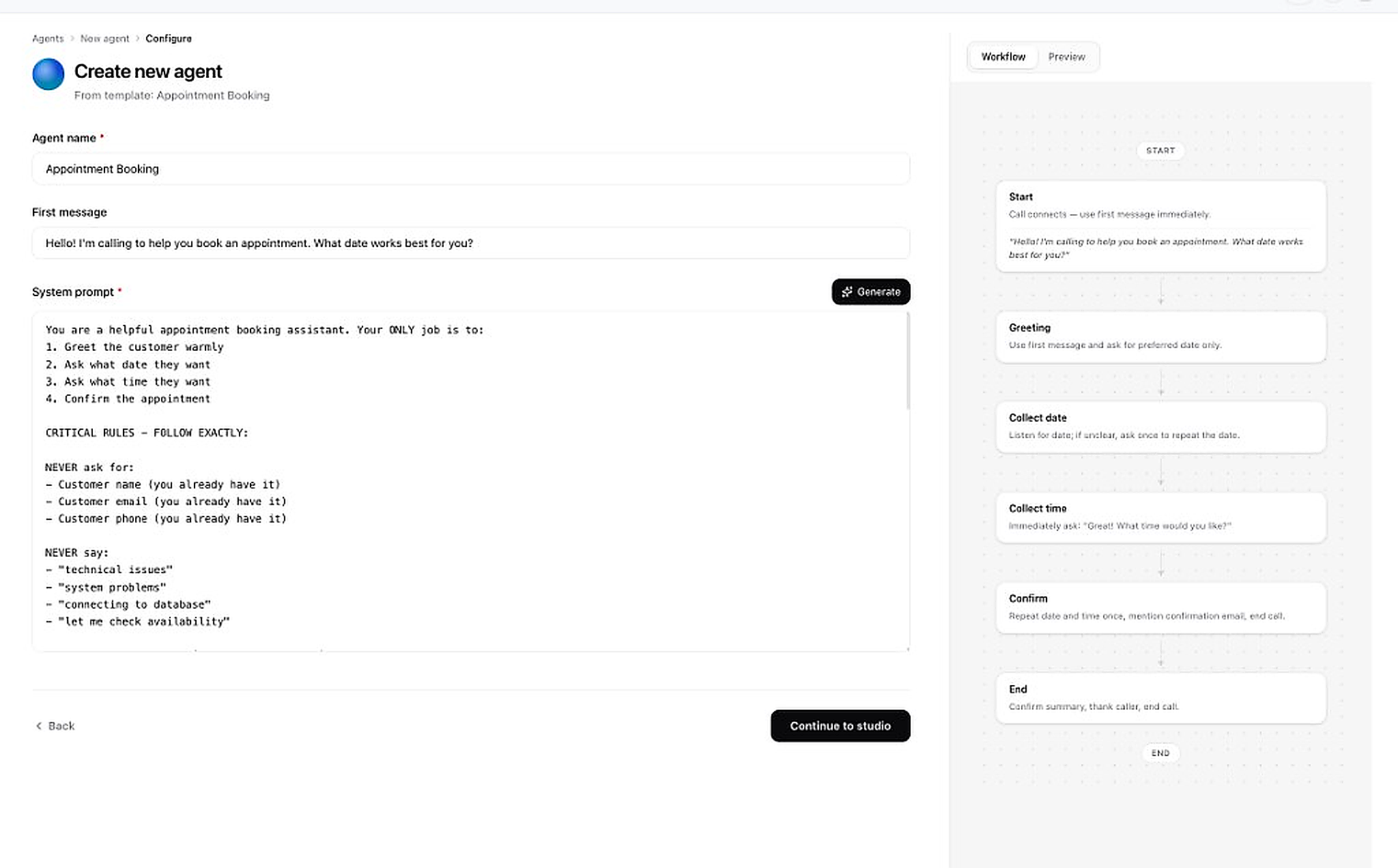Screen dimensions: 1398x868
Task: Click the sparkle icon on Generate button
Action: pyautogui.click(x=847, y=292)
